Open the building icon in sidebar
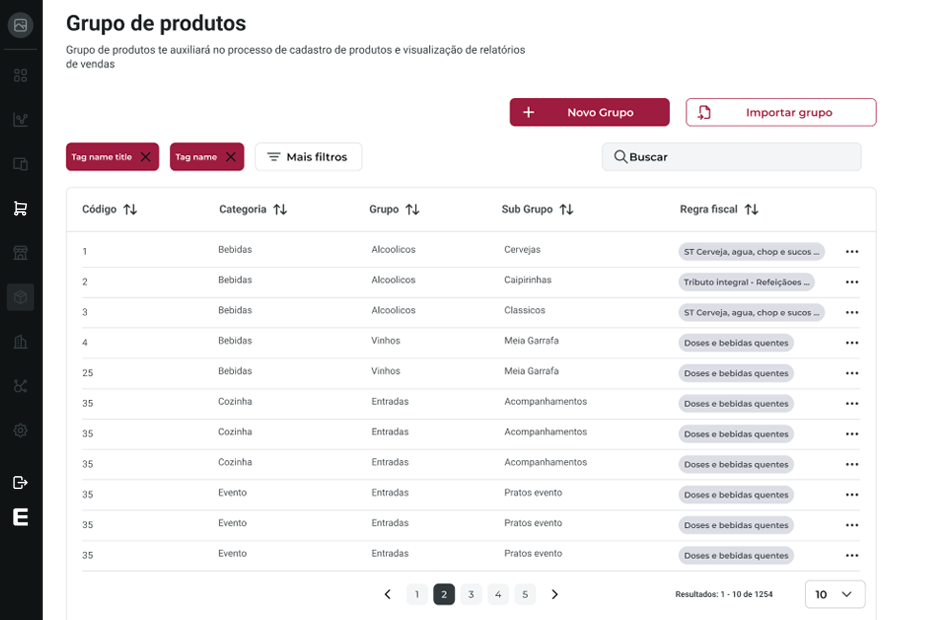 [20, 342]
